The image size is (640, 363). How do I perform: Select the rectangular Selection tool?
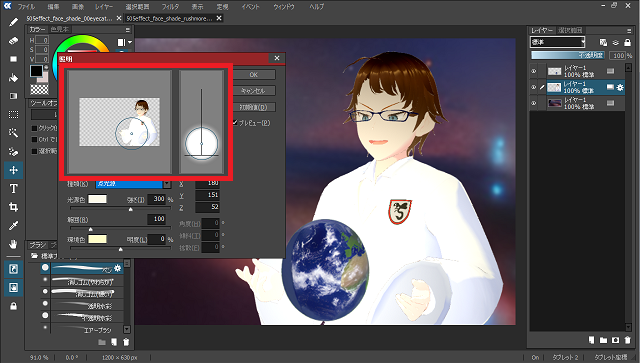tap(13, 114)
